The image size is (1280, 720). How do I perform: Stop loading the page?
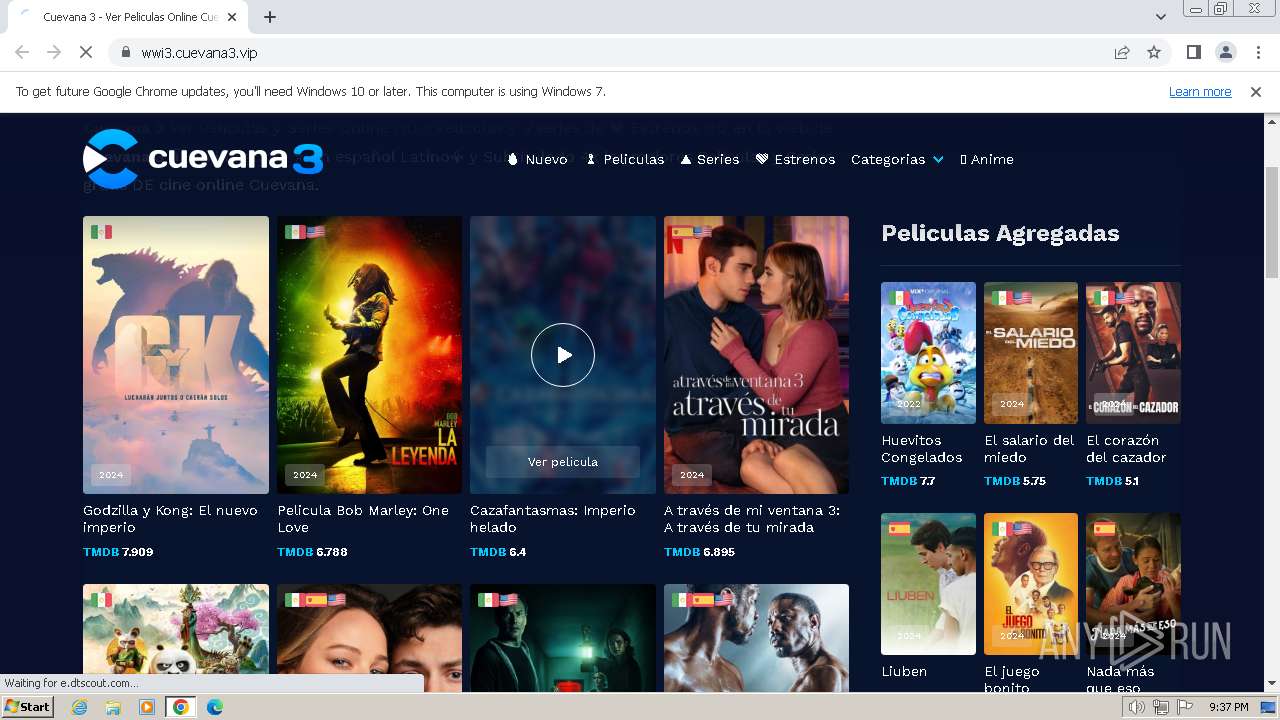click(x=86, y=53)
